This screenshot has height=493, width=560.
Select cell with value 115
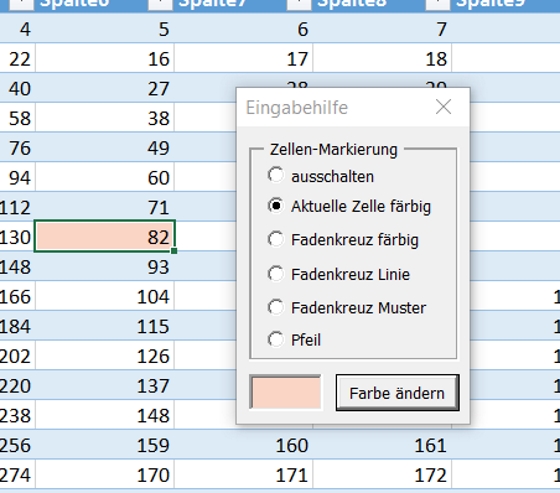click(x=105, y=325)
